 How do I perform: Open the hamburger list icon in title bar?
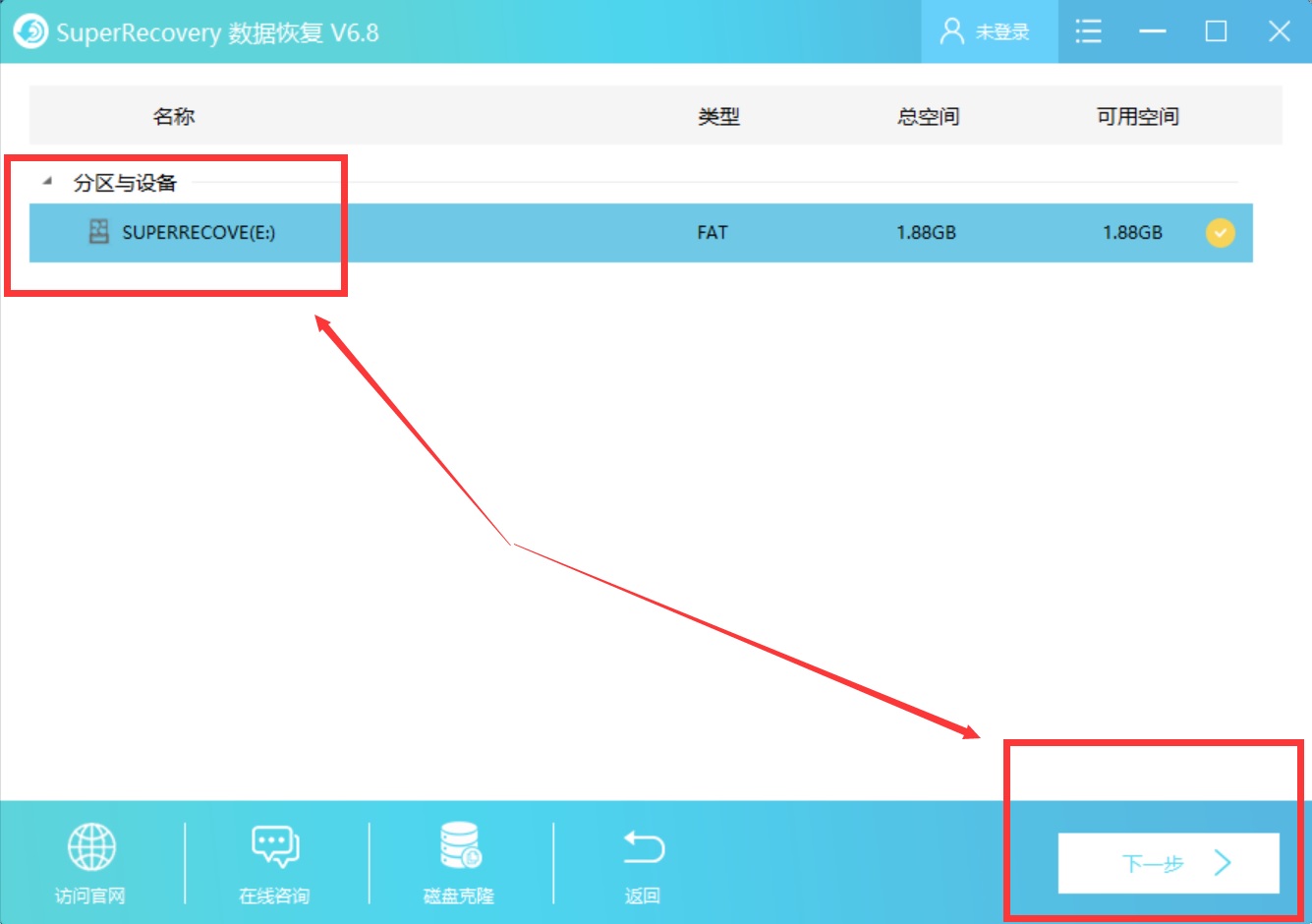[1088, 31]
